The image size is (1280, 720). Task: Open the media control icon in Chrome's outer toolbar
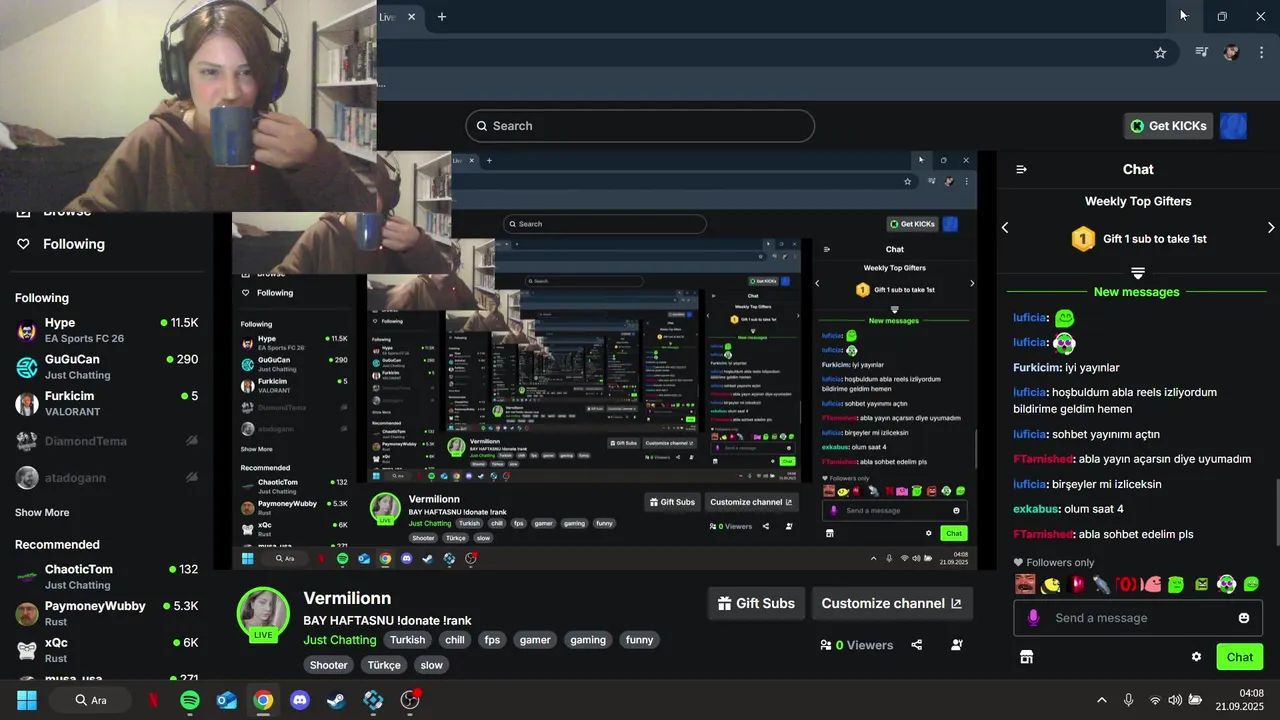pyautogui.click(x=1201, y=53)
